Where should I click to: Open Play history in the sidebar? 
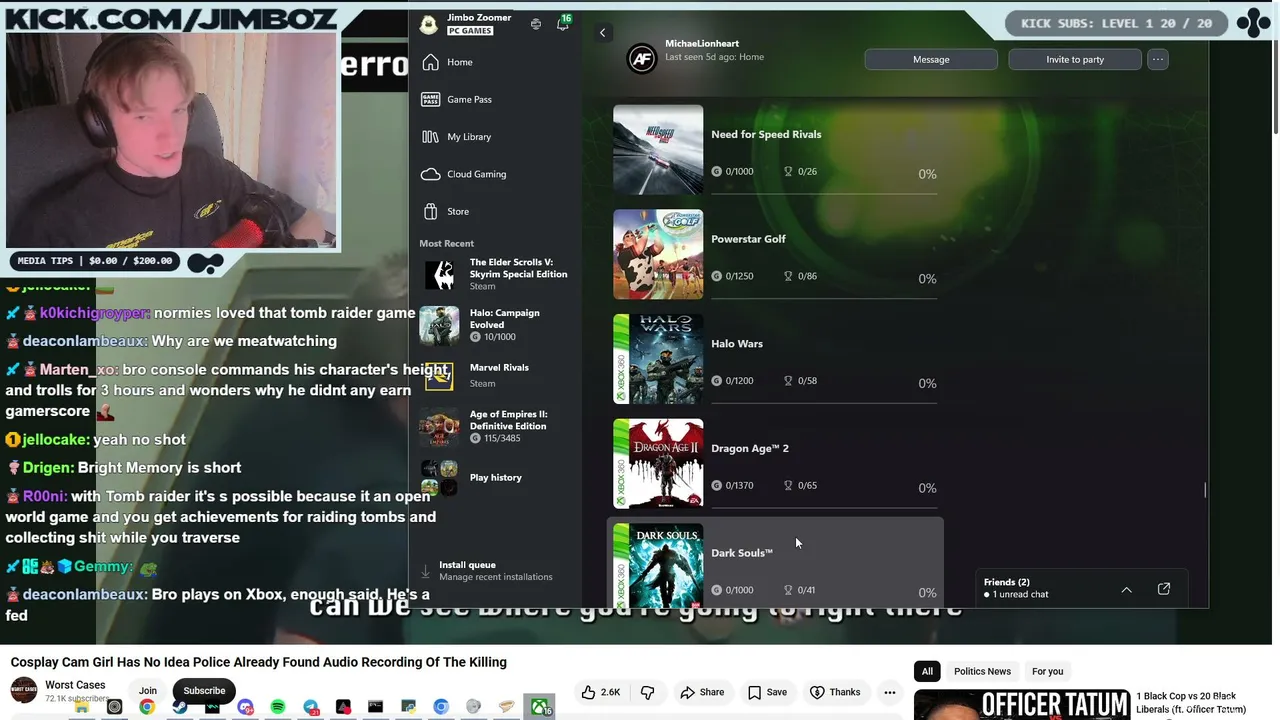tap(495, 477)
